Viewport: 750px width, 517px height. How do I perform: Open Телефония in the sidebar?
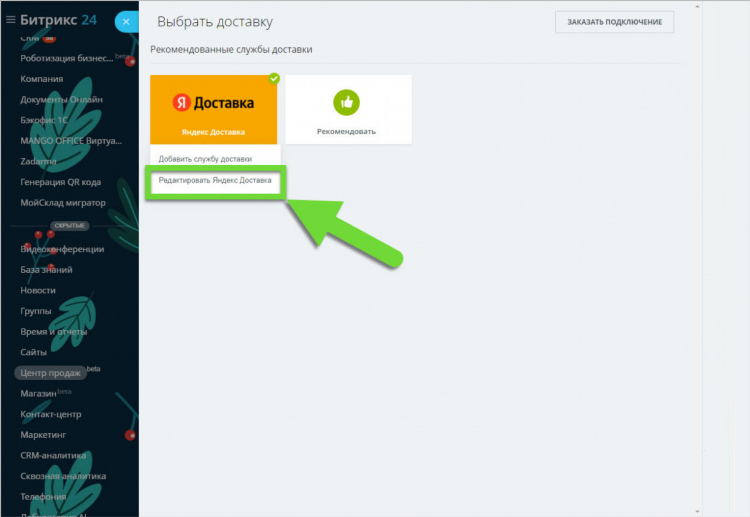(x=43, y=496)
